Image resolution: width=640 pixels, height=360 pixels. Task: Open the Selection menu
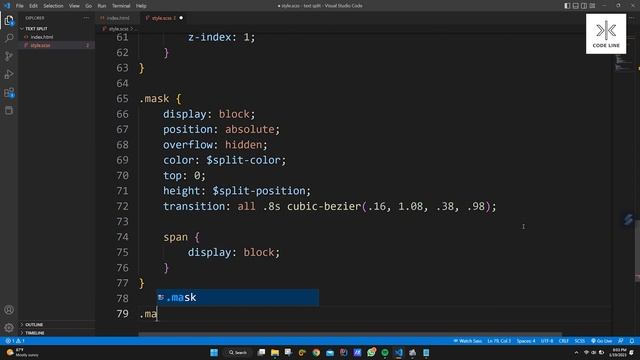(x=53, y=6)
